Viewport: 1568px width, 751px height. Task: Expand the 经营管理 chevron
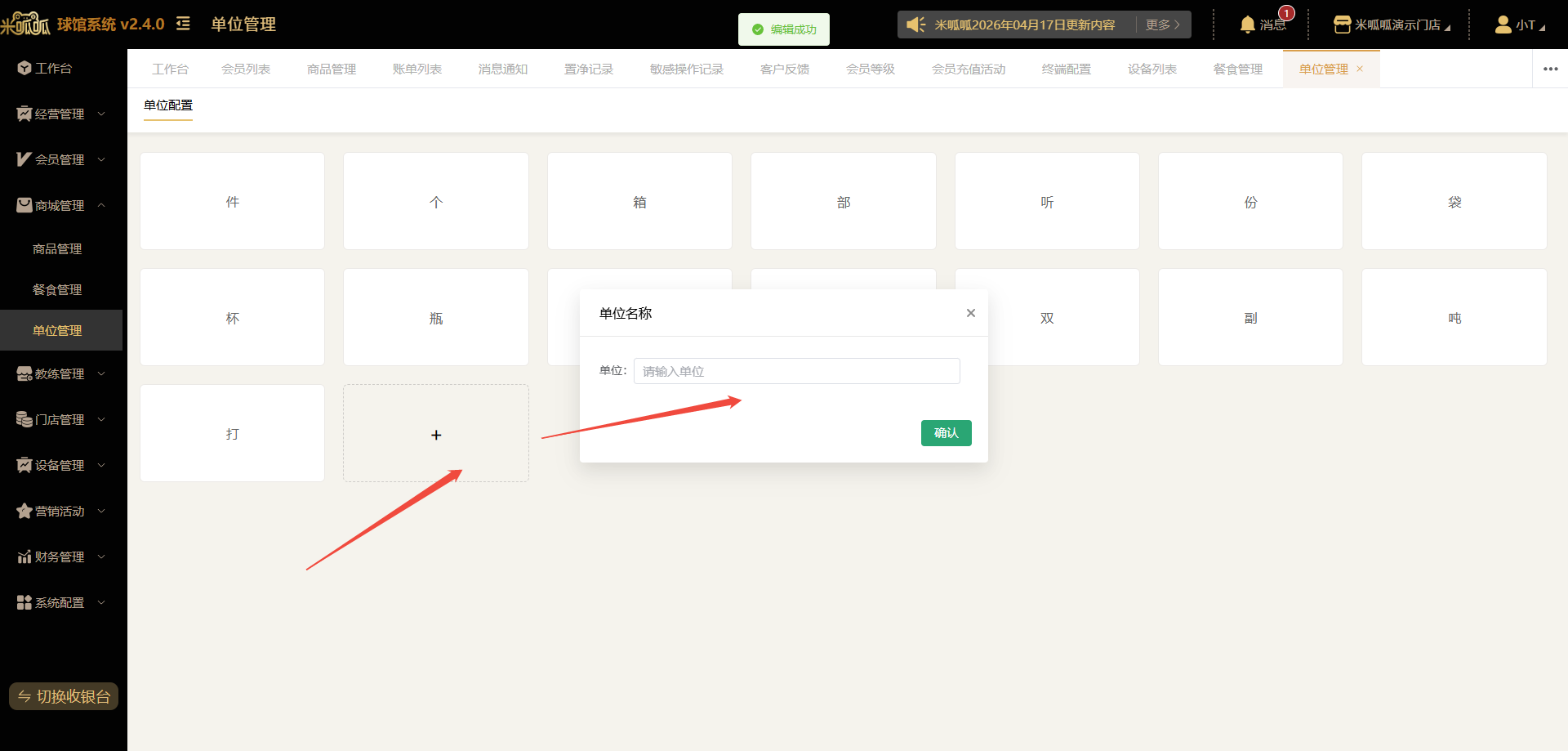pyautogui.click(x=101, y=114)
